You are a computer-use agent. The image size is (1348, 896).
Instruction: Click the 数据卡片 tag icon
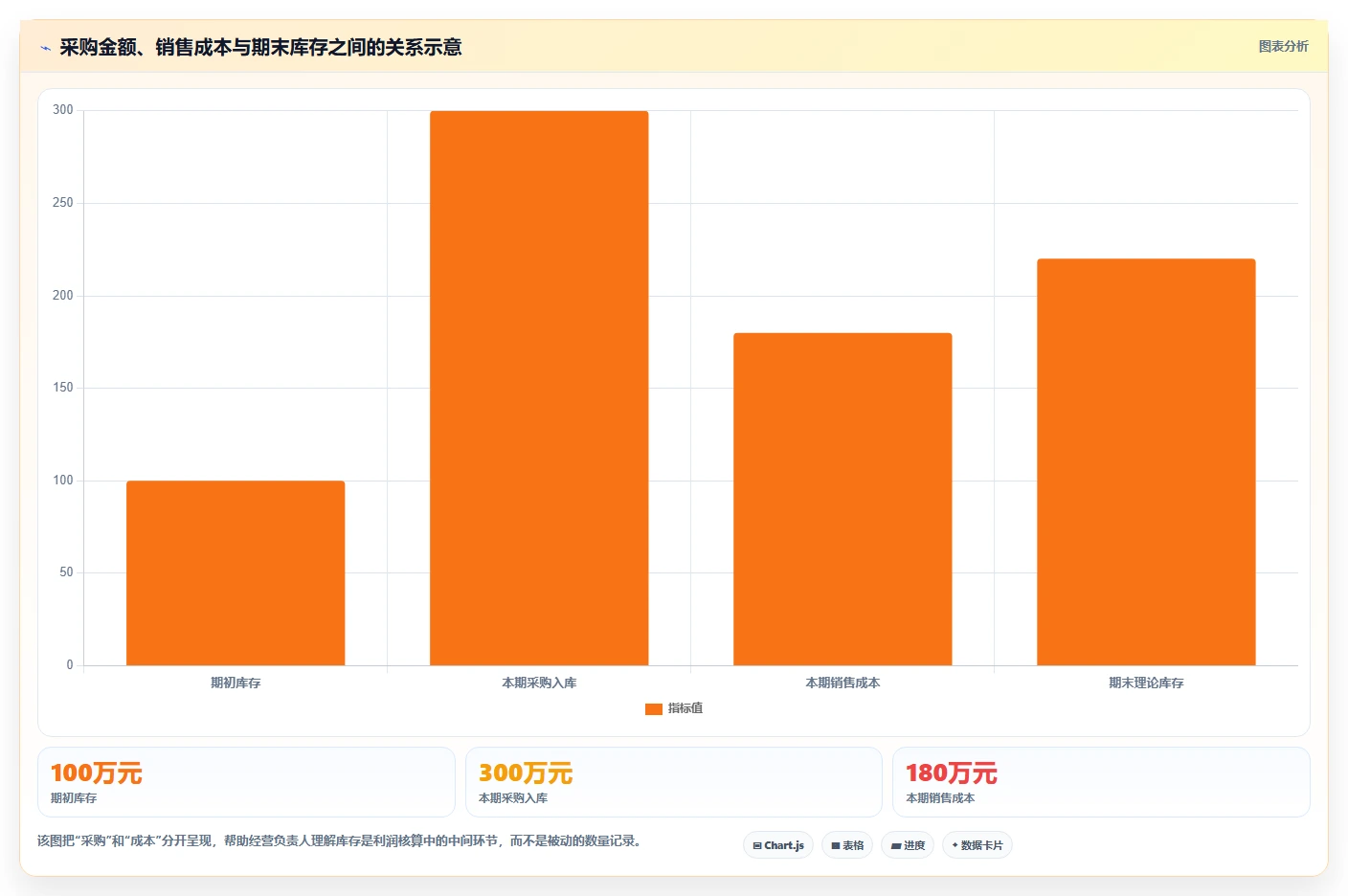click(955, 845)
